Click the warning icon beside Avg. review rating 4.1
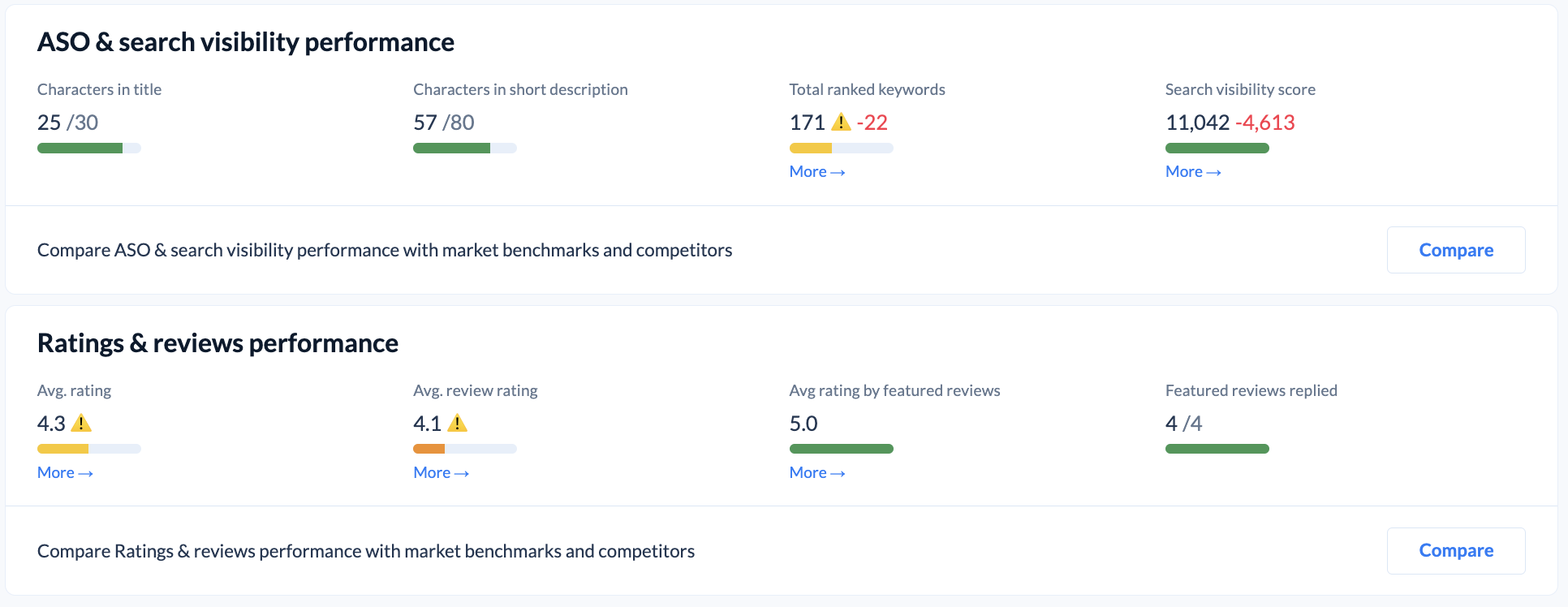The width and height of the screenshot is (1568, 607). pyautogui.click(x=459, y=423)
